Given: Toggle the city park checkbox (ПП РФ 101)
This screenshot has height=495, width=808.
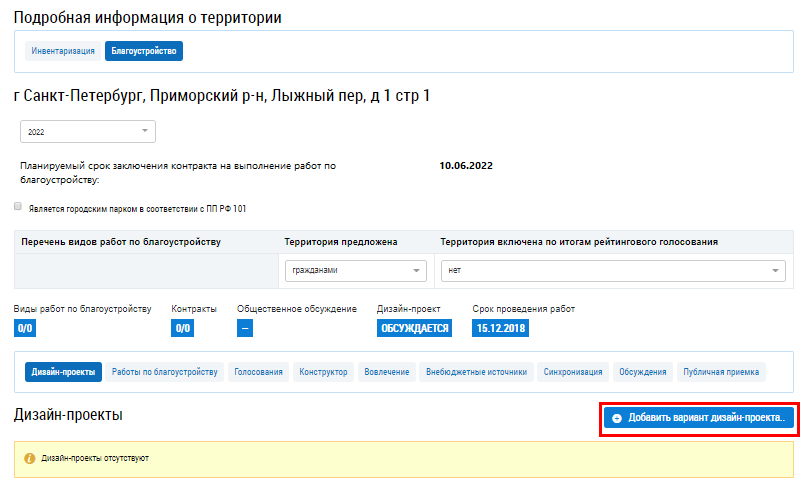Looking at the screenshot, I should click(x=18, y=207).
